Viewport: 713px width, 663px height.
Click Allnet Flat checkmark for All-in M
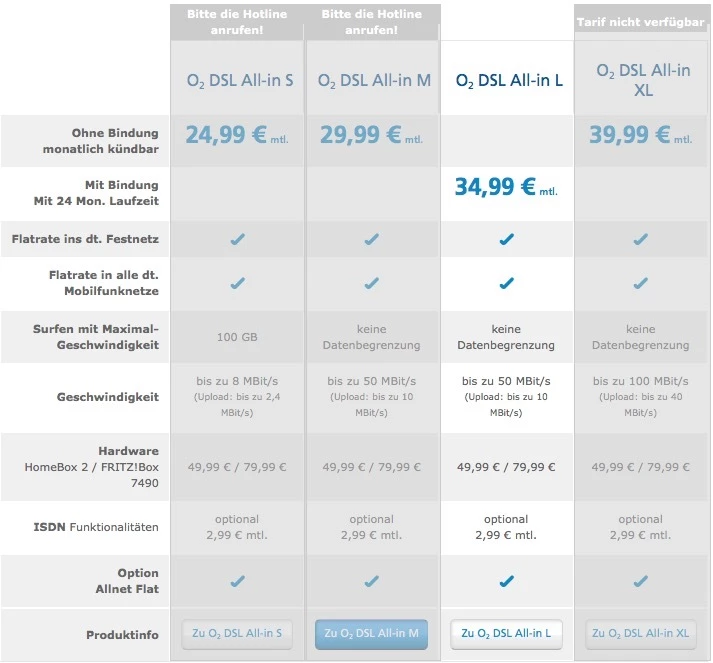point(371,581)
